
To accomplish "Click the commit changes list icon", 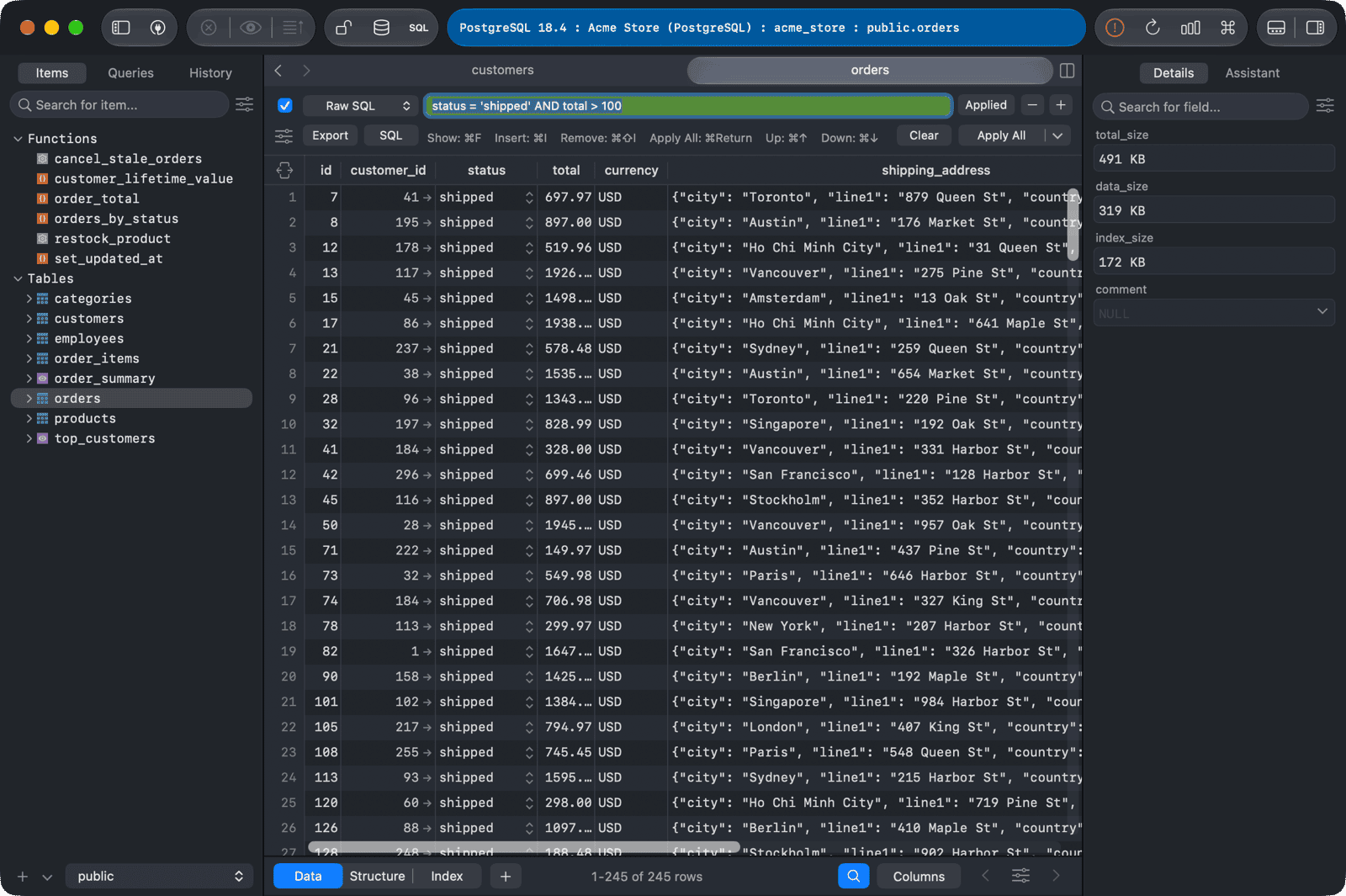I will click(x=292, y=28).
